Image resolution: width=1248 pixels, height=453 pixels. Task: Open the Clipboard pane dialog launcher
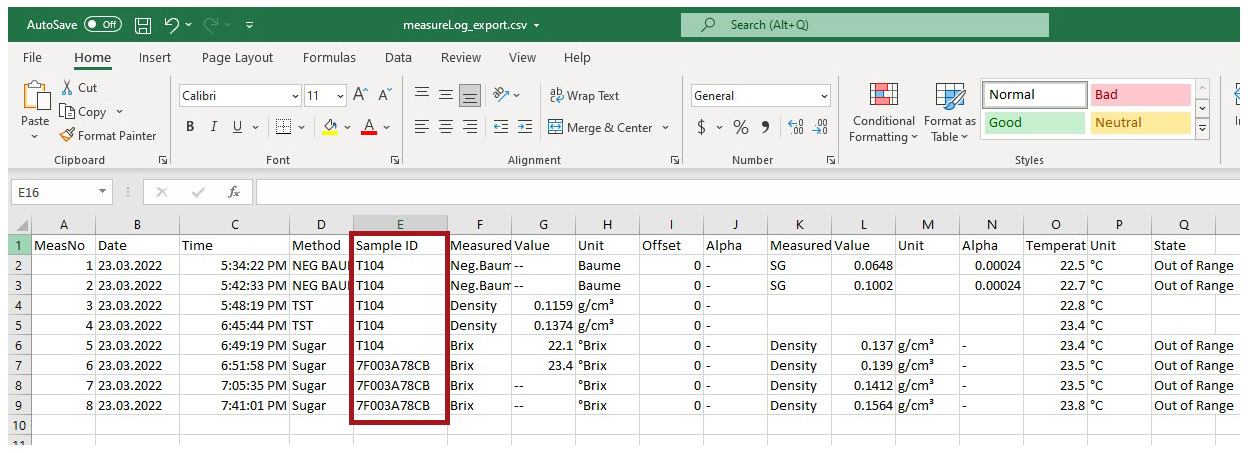tap(163, 160)
